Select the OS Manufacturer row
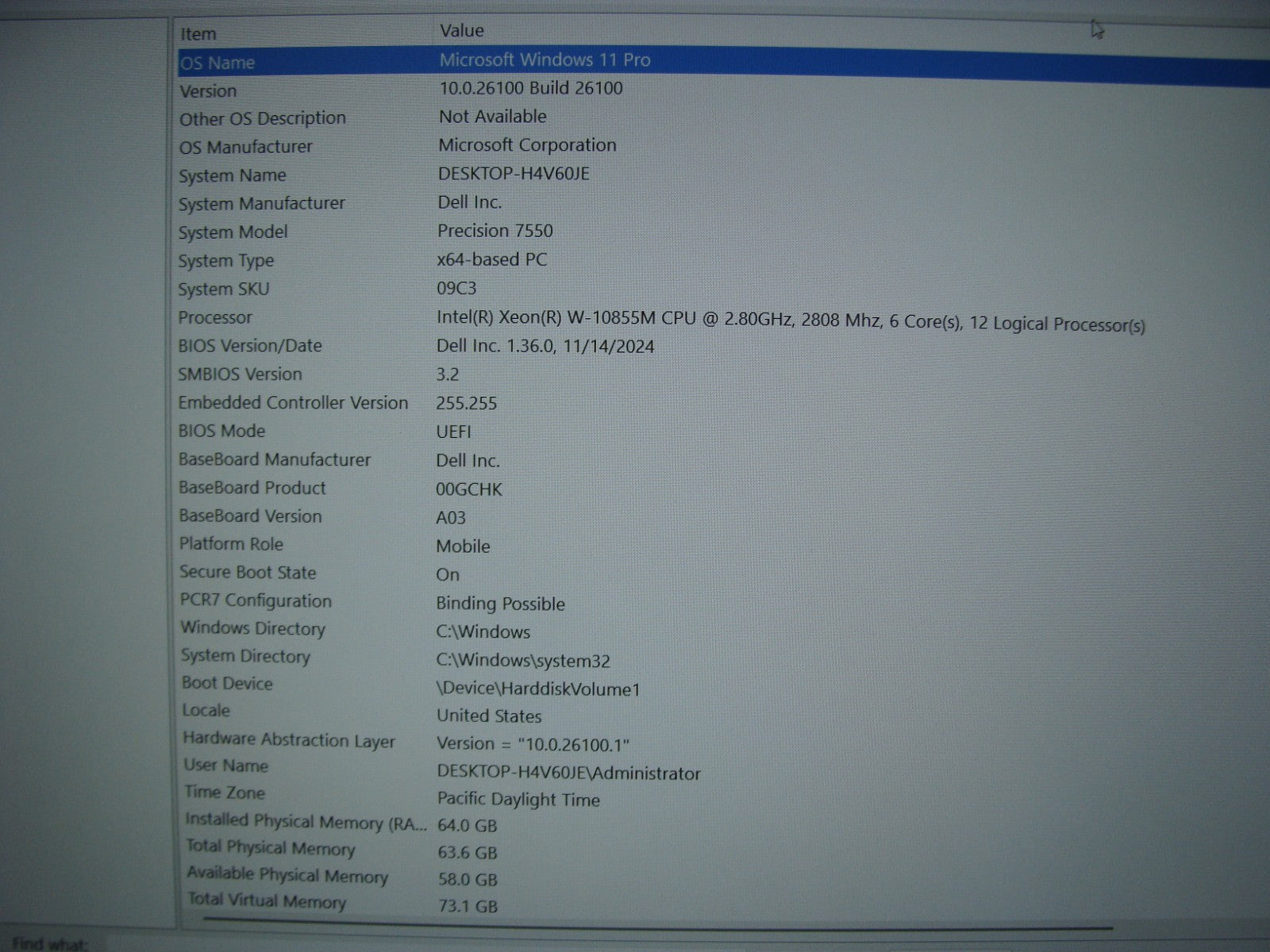The image size is (1270, 952). 245,147
